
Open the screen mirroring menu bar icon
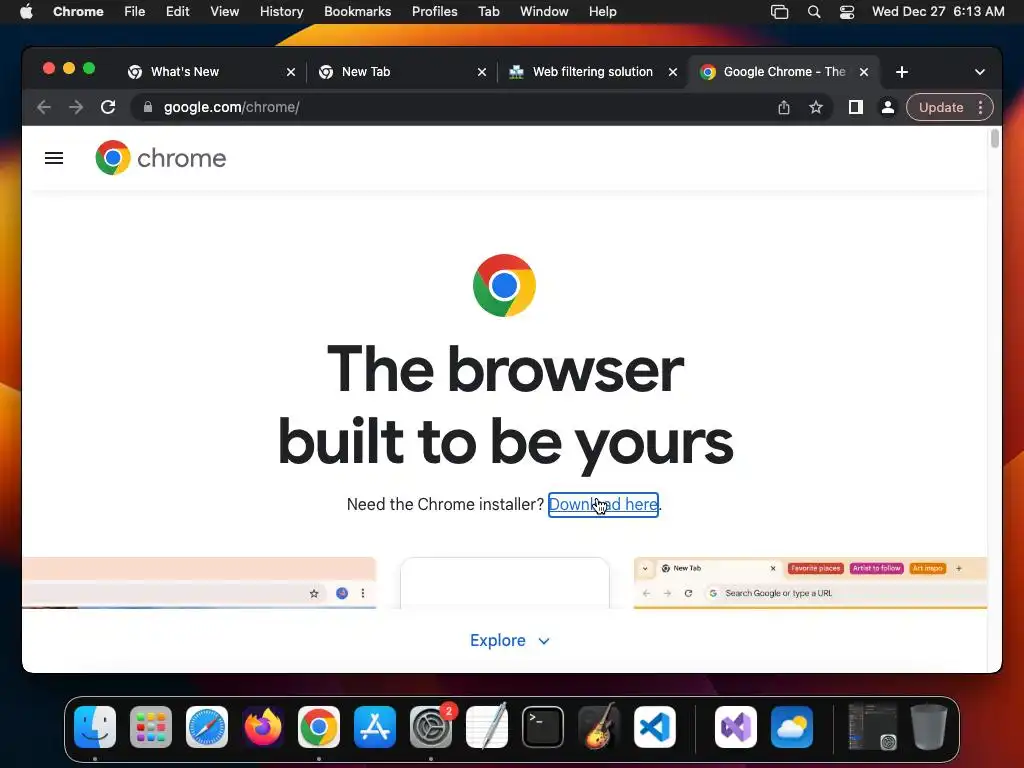779,12
